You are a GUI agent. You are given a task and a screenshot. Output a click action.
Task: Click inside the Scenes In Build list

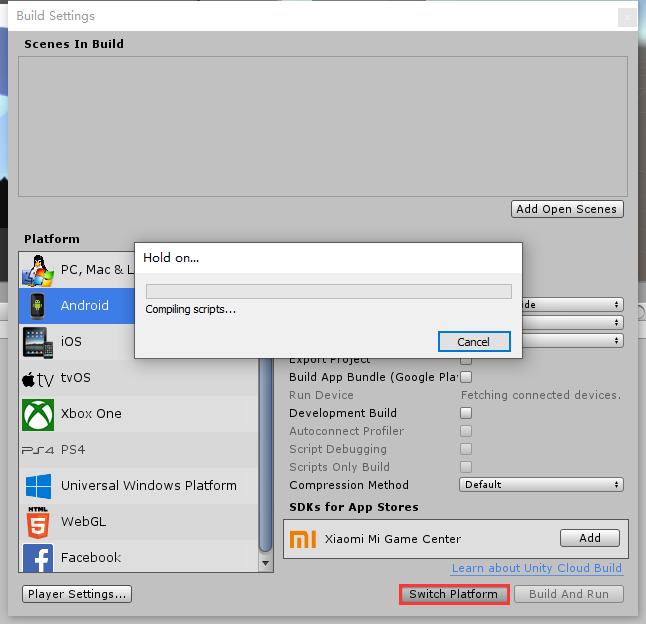pyautogui.click(x=323, y=126)
